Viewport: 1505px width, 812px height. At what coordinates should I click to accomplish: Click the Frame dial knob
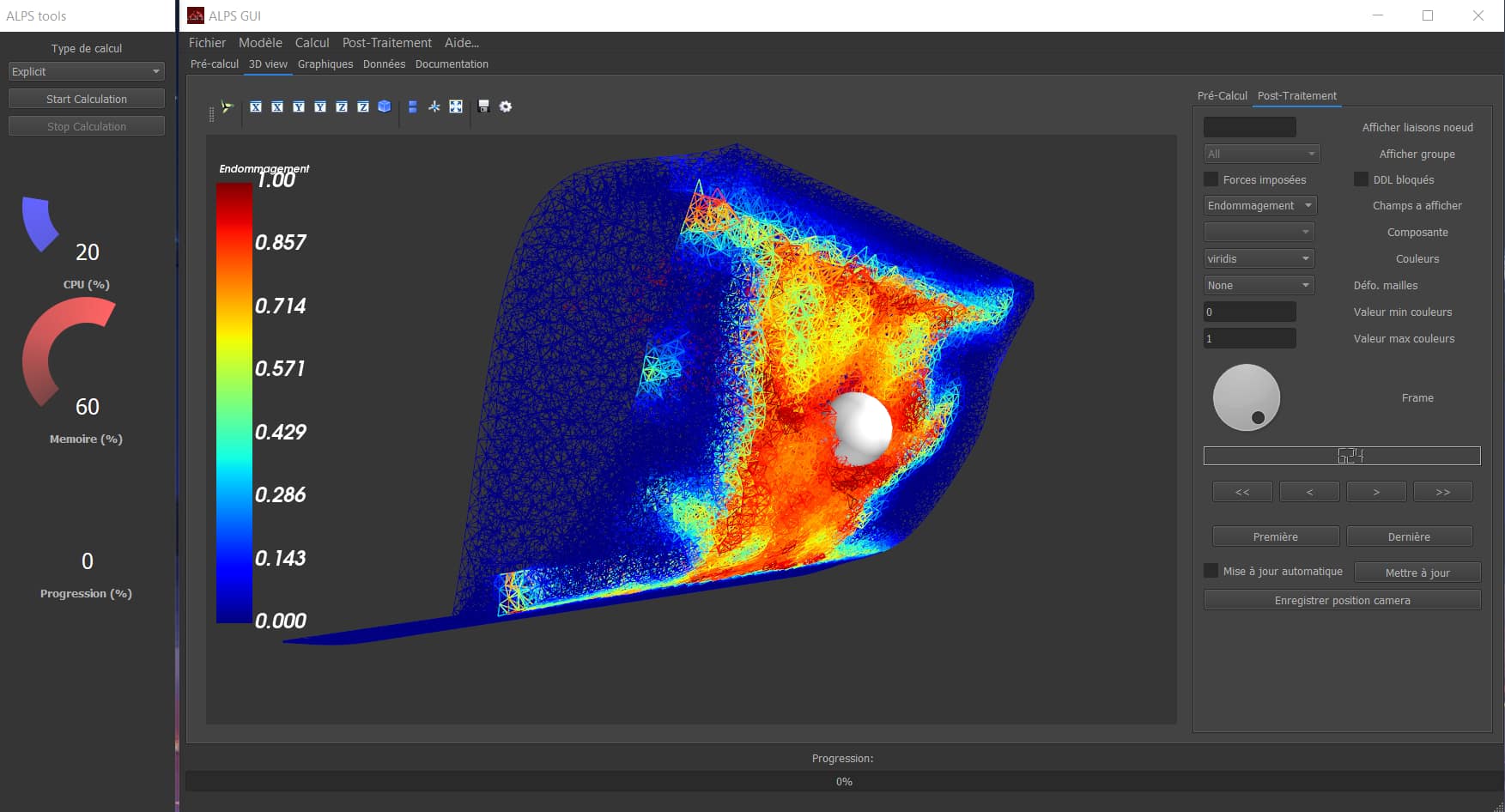pyautogui.click(x=1246, y=397)
